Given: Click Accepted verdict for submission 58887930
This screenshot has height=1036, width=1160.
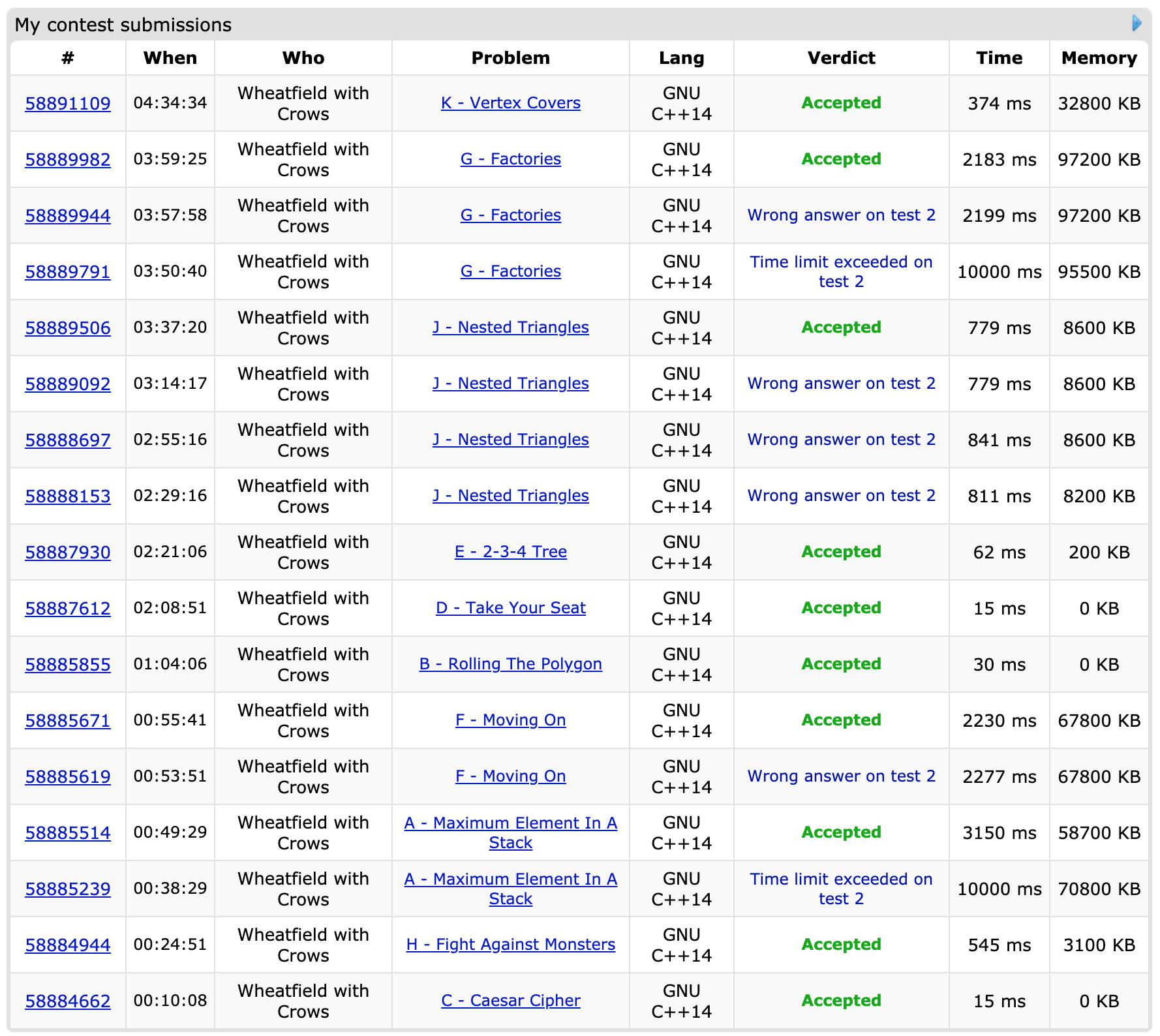Looking at the screenshot, I should point(840,552).
